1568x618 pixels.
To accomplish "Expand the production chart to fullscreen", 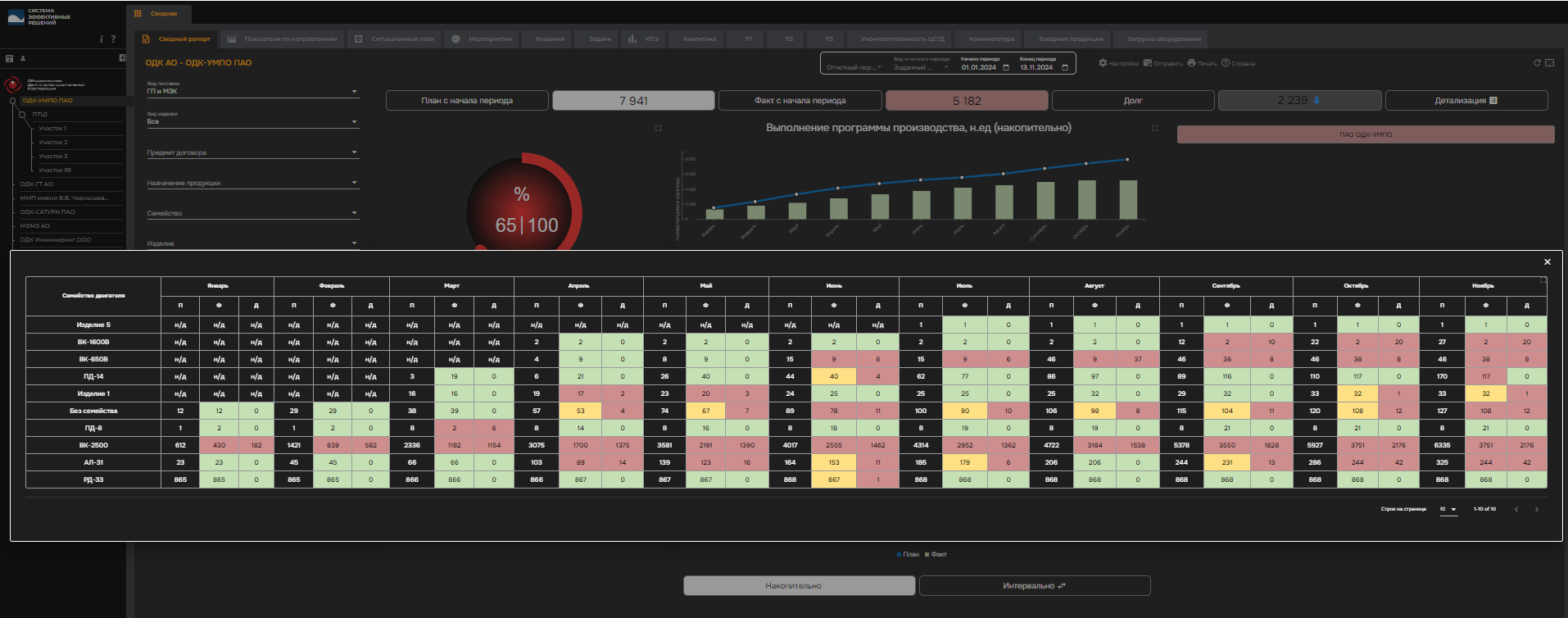I will tap(1155, 129).
